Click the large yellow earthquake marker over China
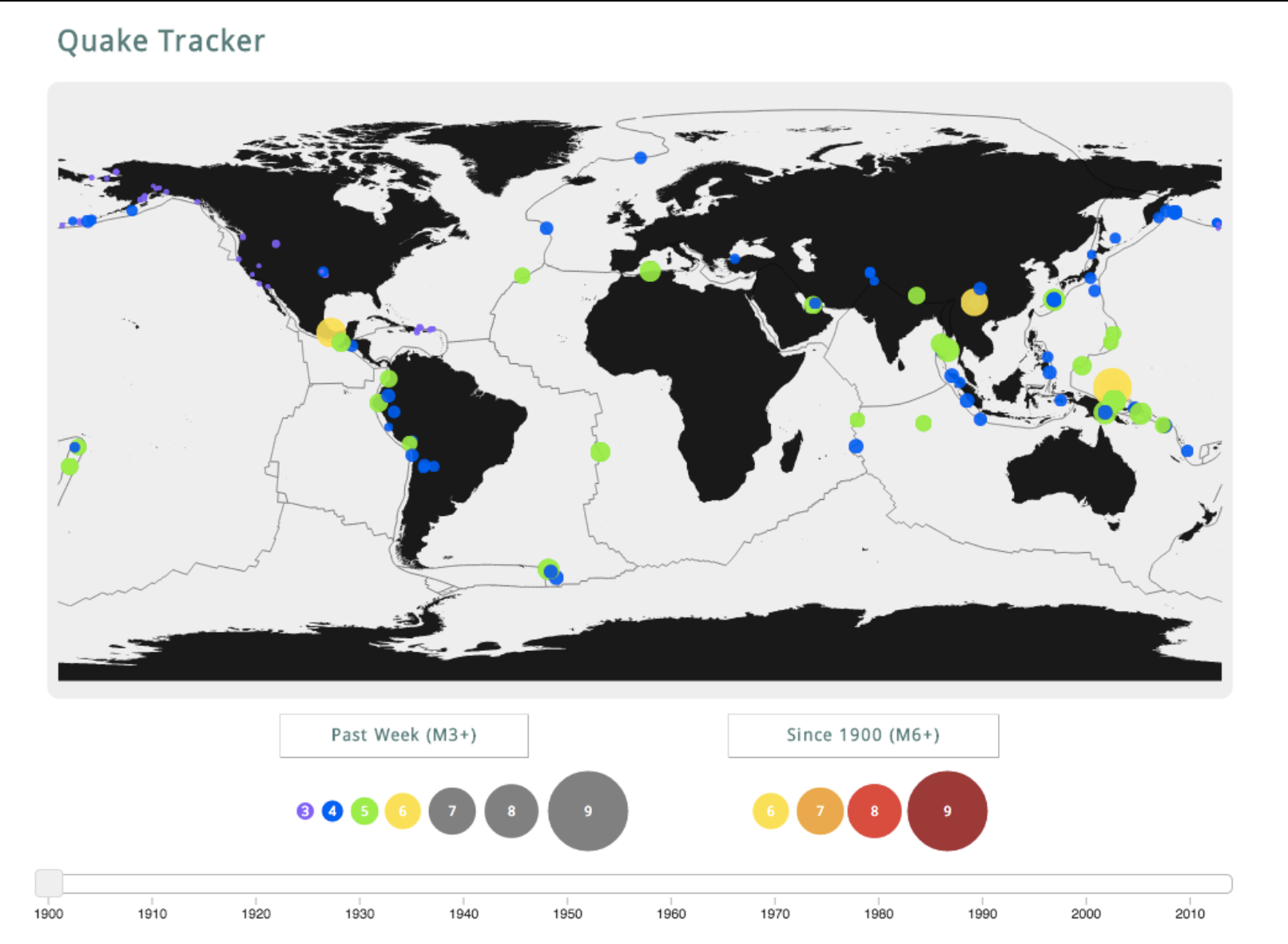This screenshot has width=1288, height=944. pyautogui.click(x=974, y=303)
